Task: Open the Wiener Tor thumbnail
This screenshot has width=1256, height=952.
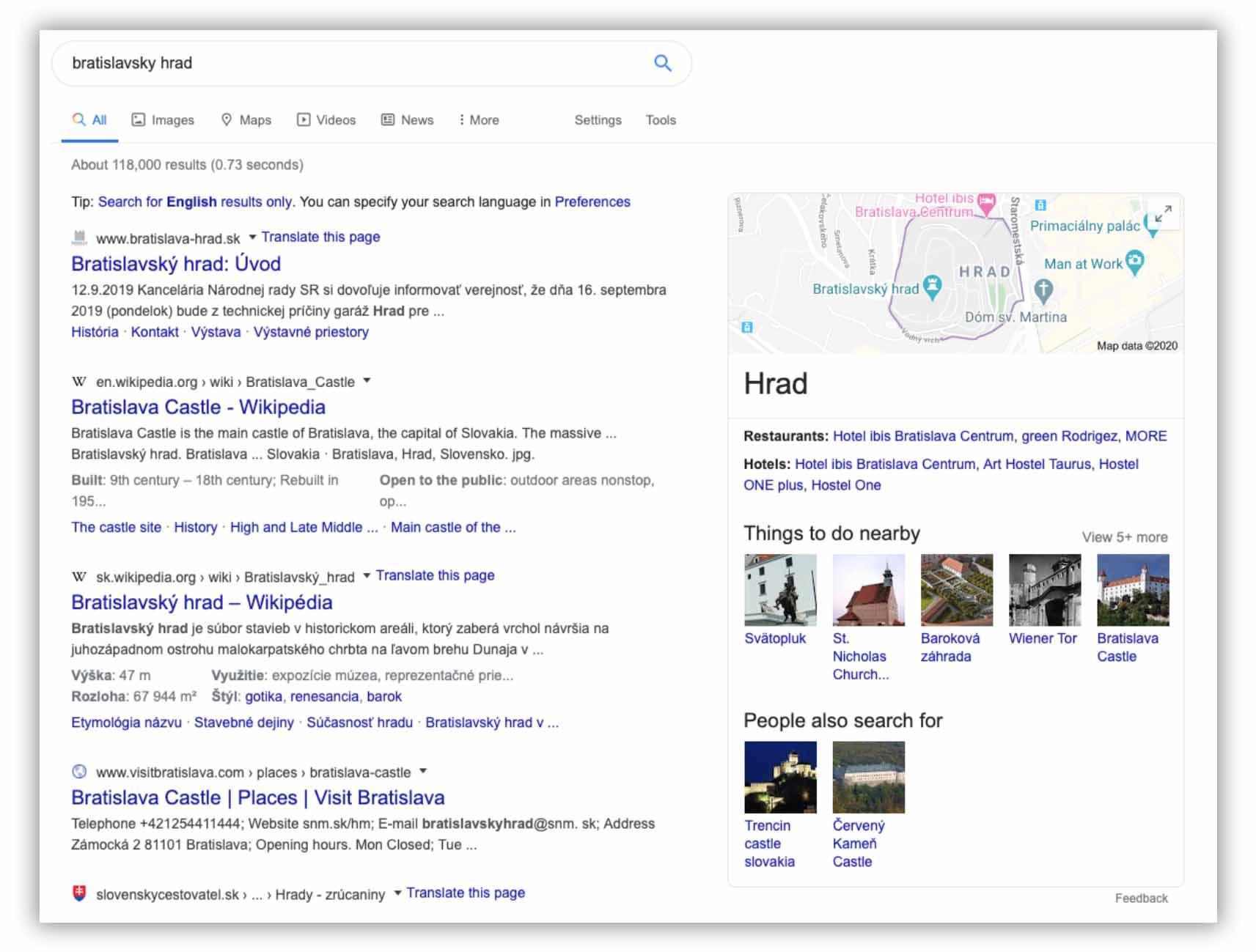Action: point(1044,590)
